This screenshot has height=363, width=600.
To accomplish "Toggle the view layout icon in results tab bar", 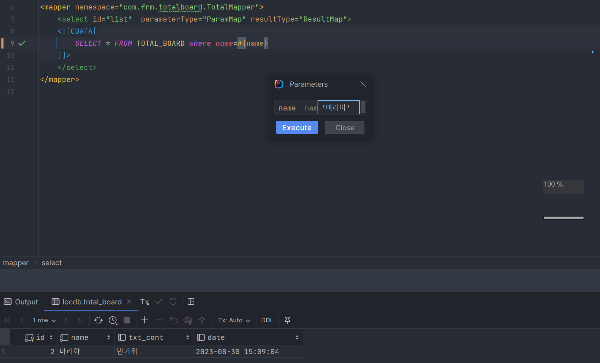I will [x=191, y=302].
